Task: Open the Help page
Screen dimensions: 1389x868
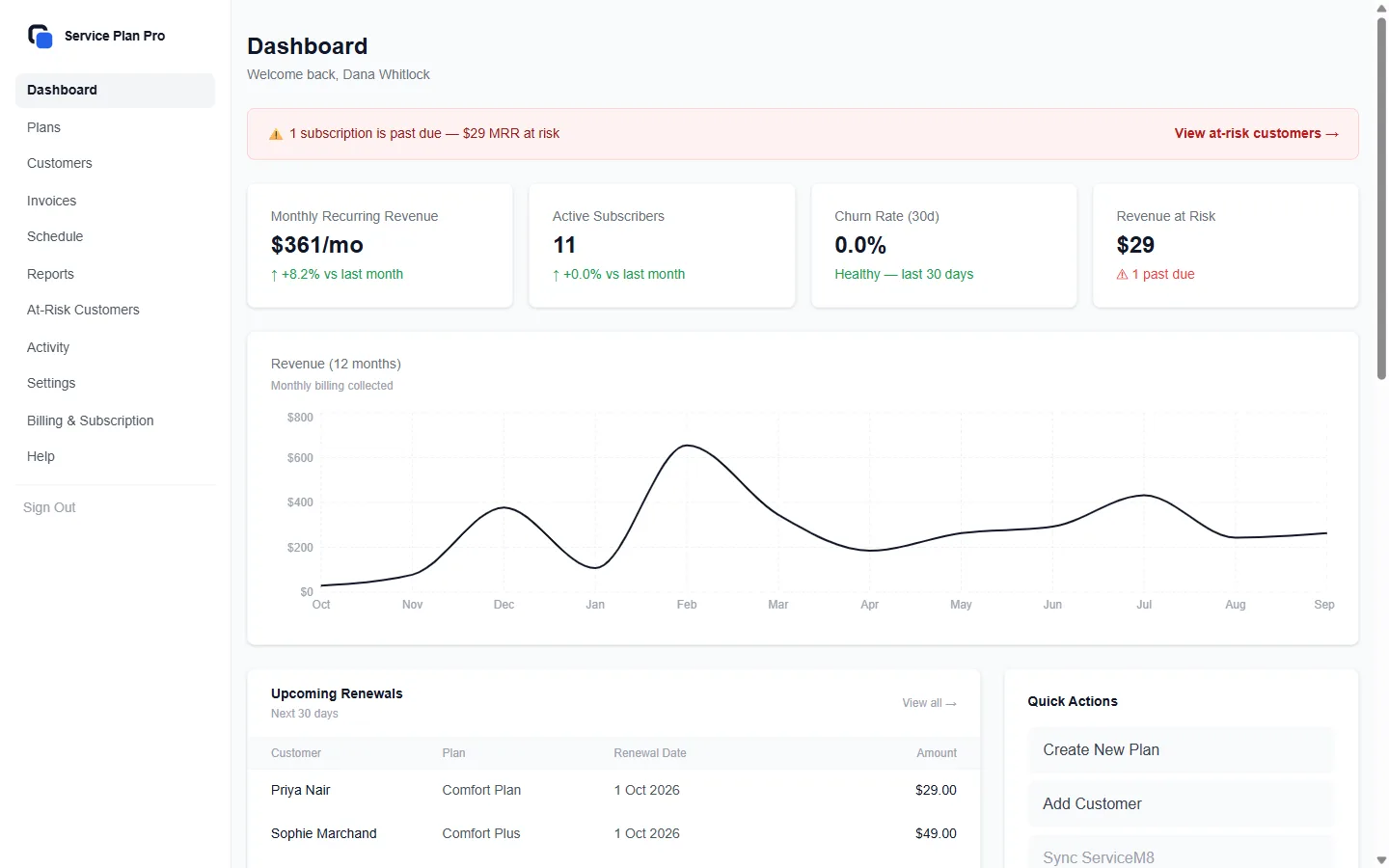Action: point(115,457)
